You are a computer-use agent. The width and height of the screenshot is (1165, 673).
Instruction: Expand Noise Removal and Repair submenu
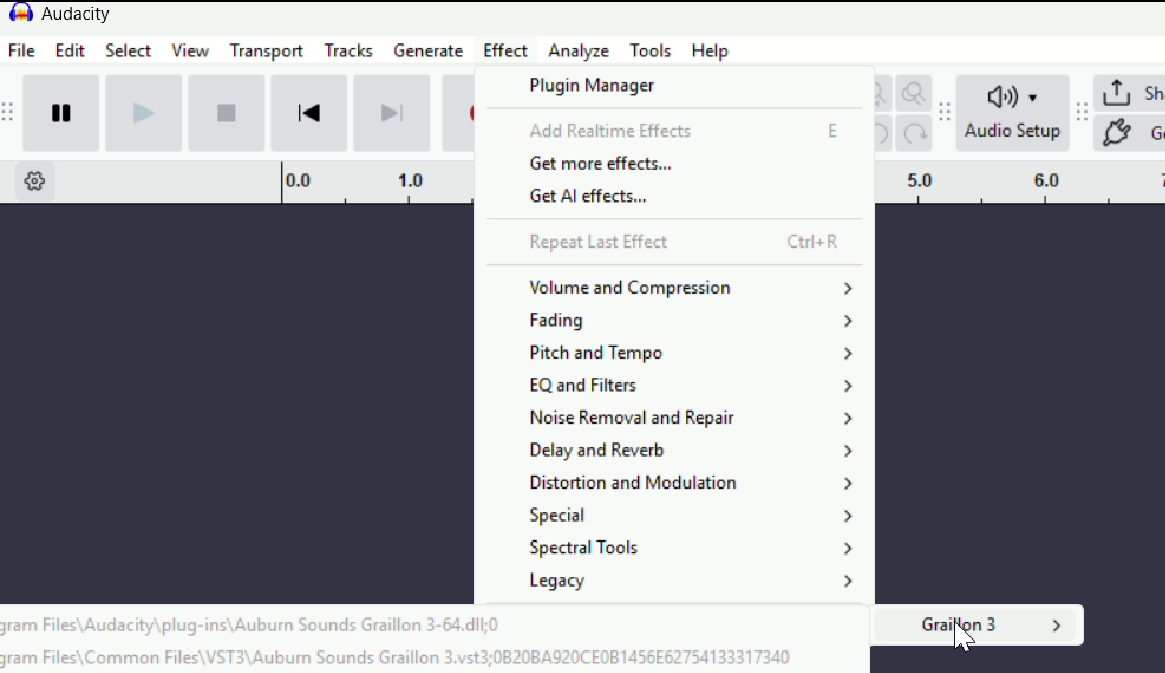coord(674,417)
